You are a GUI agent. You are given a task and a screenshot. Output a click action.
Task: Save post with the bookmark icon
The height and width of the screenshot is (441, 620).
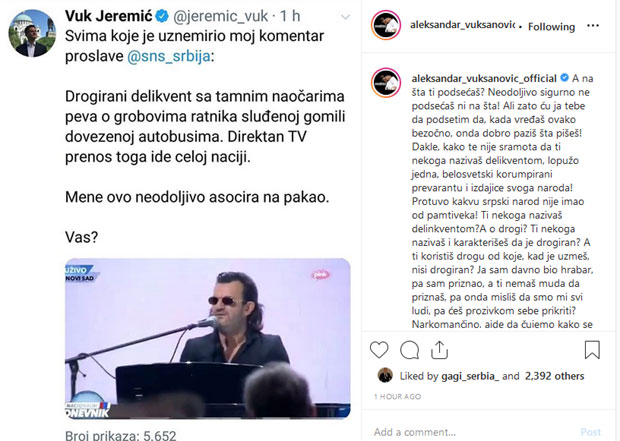pyautogui.click(x=592, y=350)
